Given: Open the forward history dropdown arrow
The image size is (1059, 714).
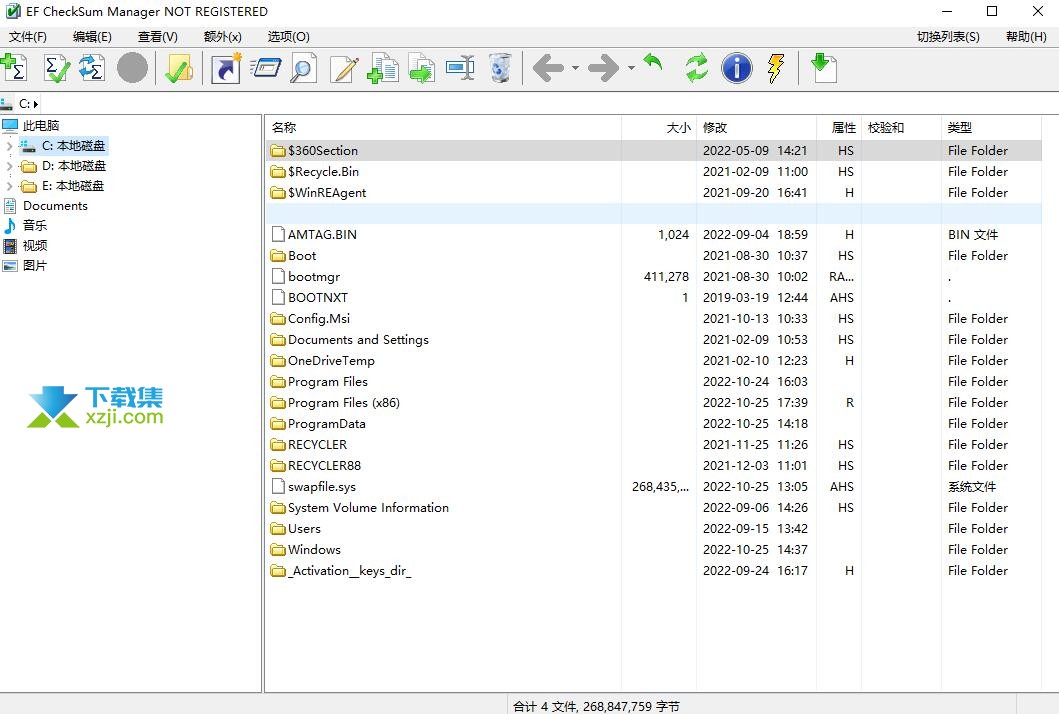Looking at the screenshot, I should click(631, 68).
